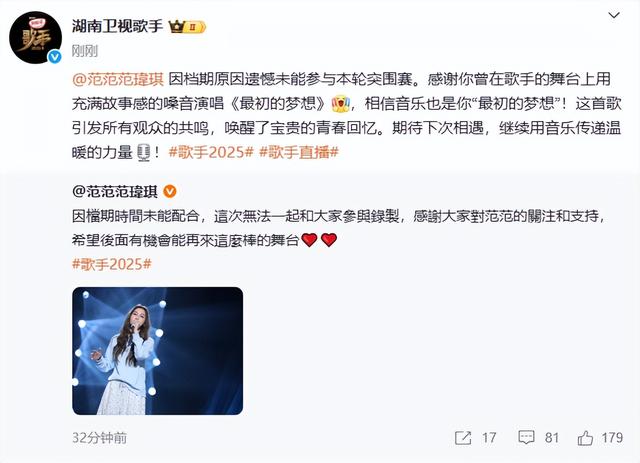Open the 湖南卫视歌手 profile avatar
Image resolution: width=640 pixels, height=463 pixels.
pos(36,38)
